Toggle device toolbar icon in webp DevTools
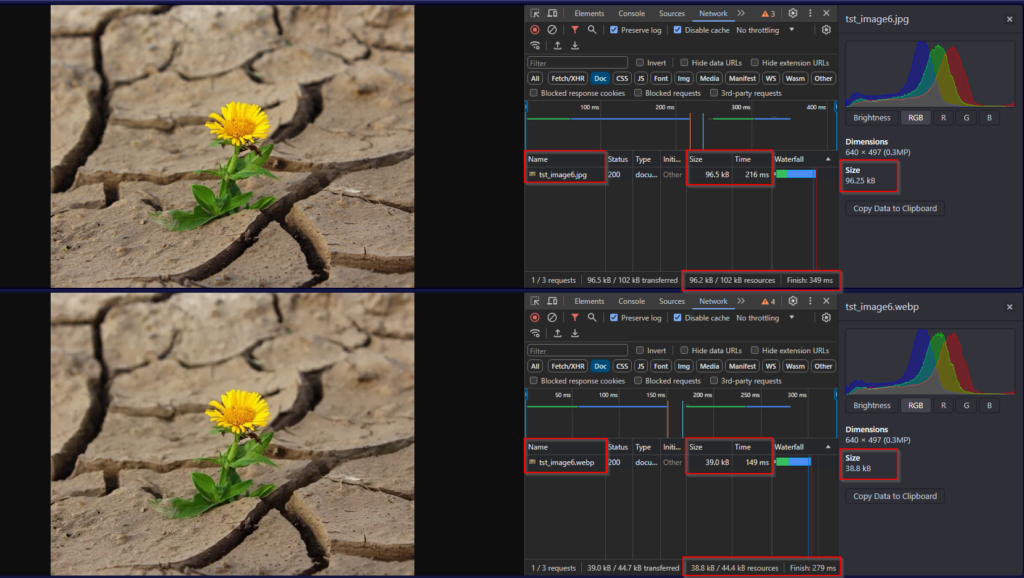This screenshot has width=1024, height=578. [x=552, y=301]
